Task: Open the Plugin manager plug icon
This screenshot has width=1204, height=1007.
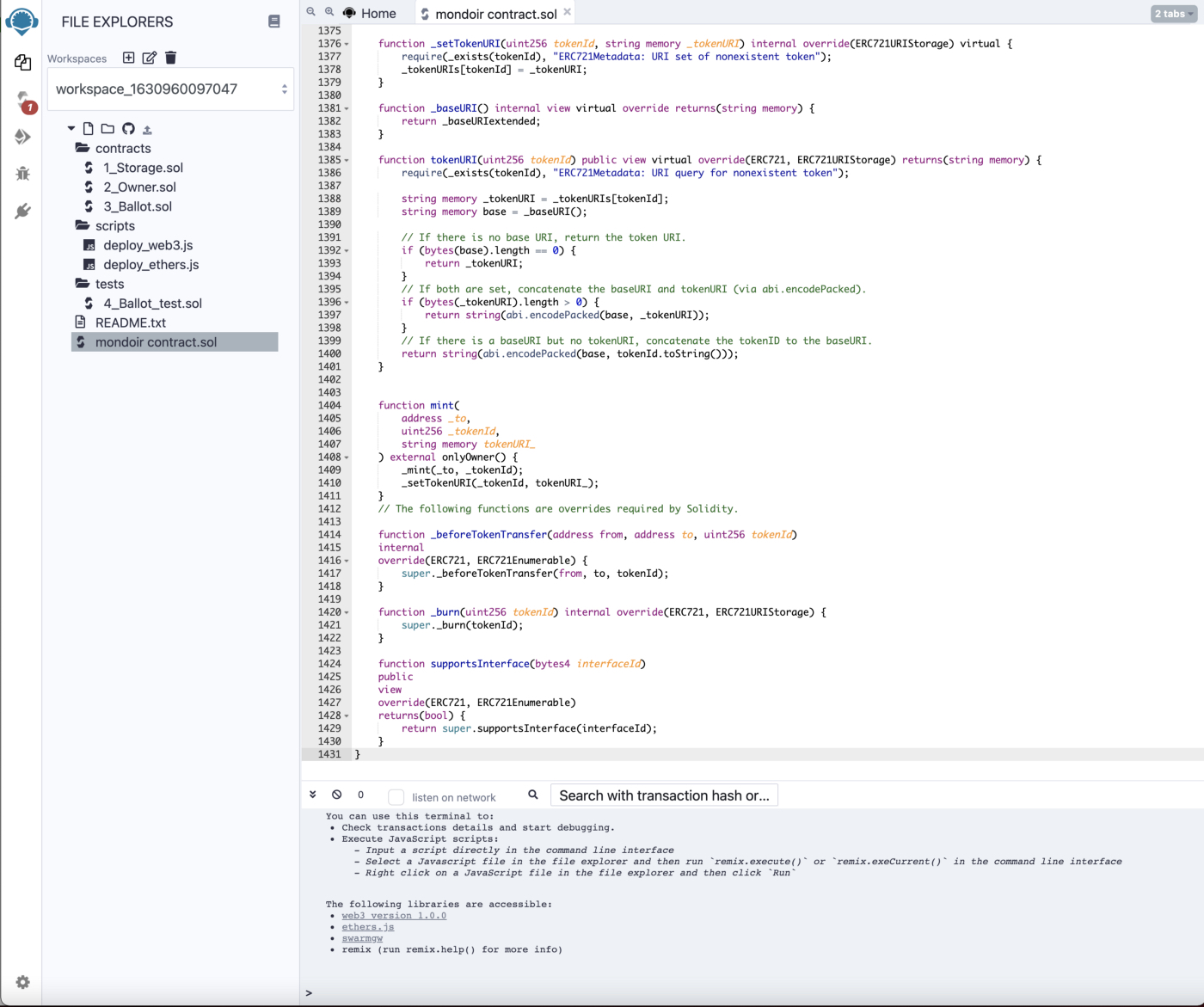Action: tap(22, 211)
